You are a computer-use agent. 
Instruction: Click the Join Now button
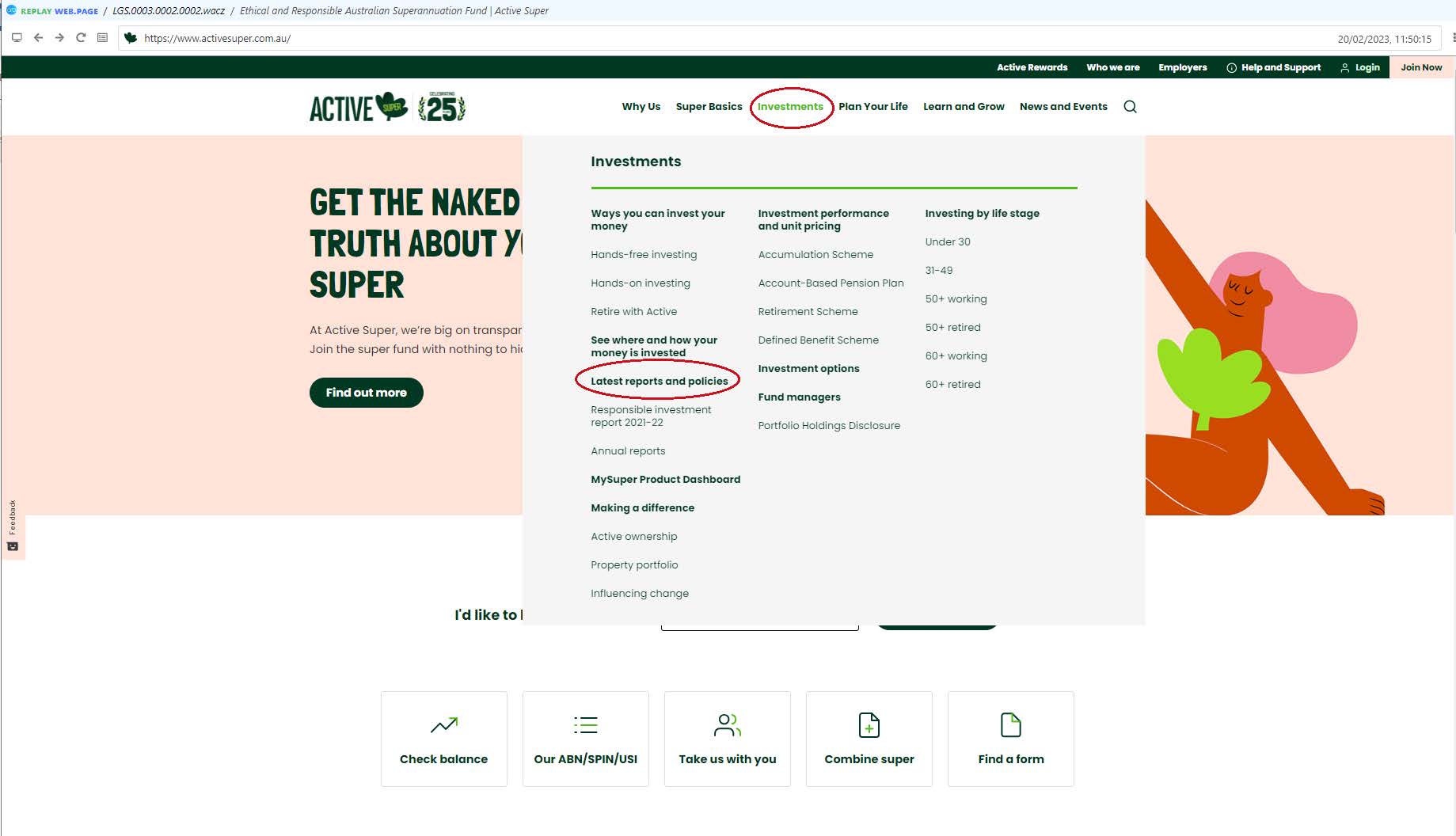(x=1421, y=67)
